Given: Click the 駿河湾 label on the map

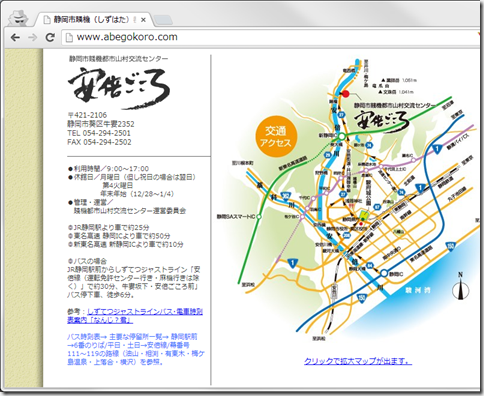Looking at the screenshot, I should point(418,290).
